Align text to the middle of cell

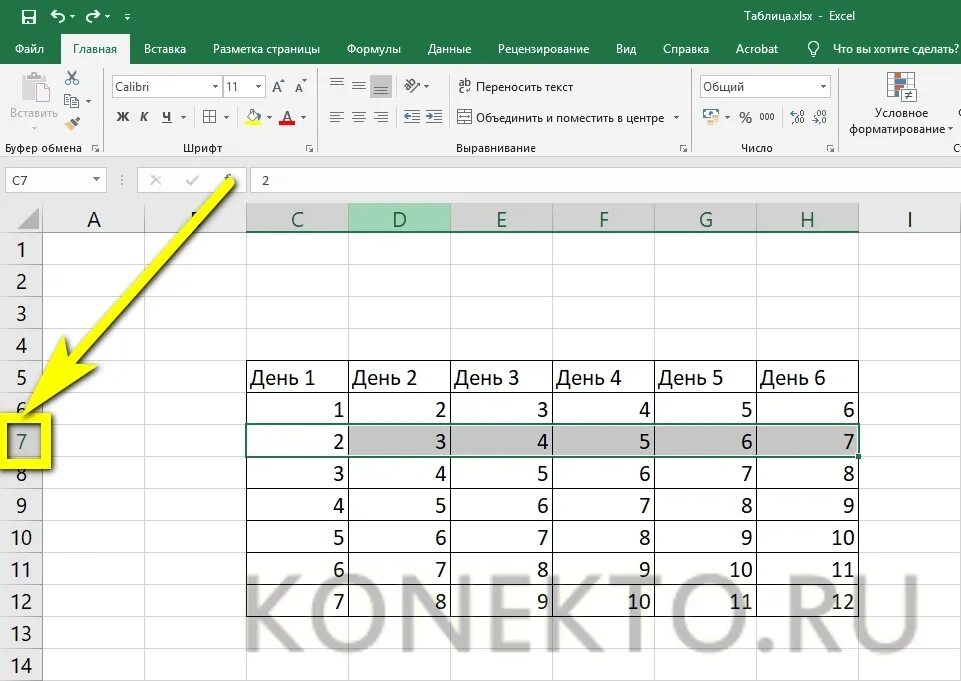pos(359,85)
